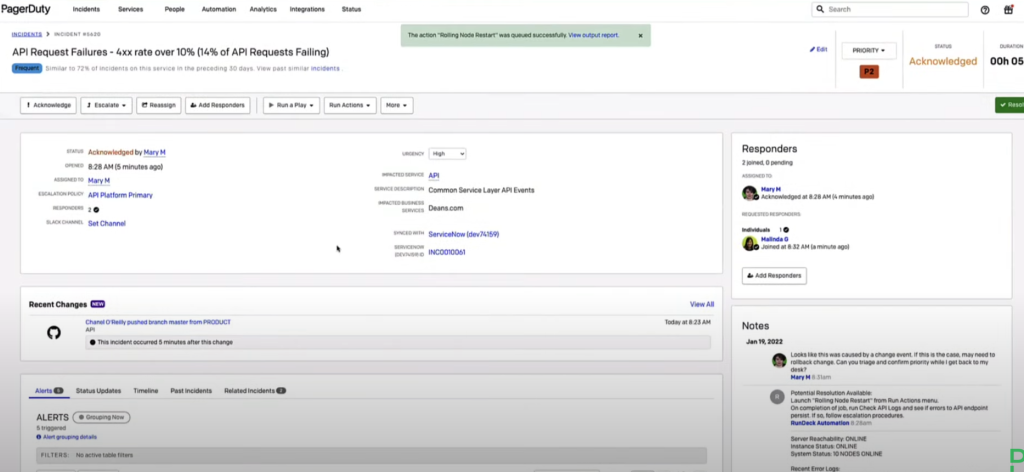Click the RunDeck Automation note avatar
This screenshot has width=1024, height=472.
[x=776, y=396]
